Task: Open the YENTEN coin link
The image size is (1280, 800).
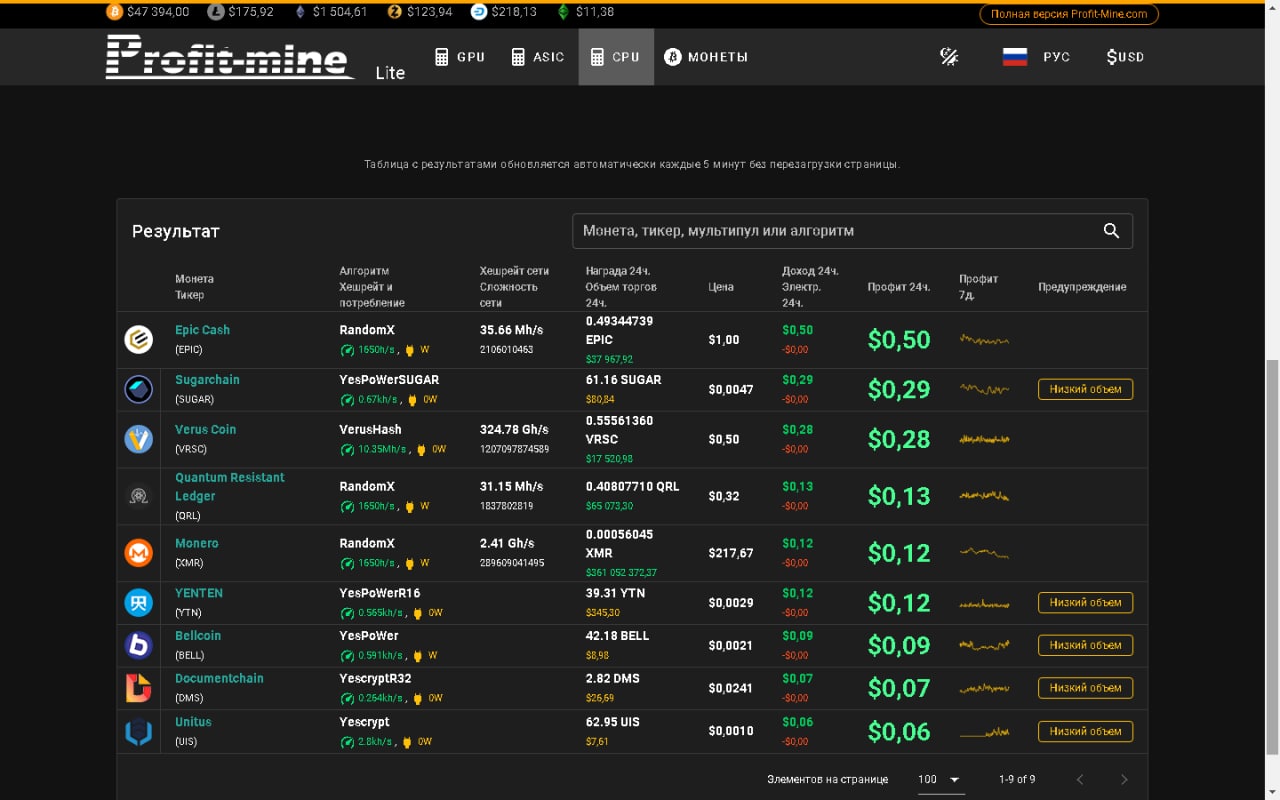Action: pos(199,593)
